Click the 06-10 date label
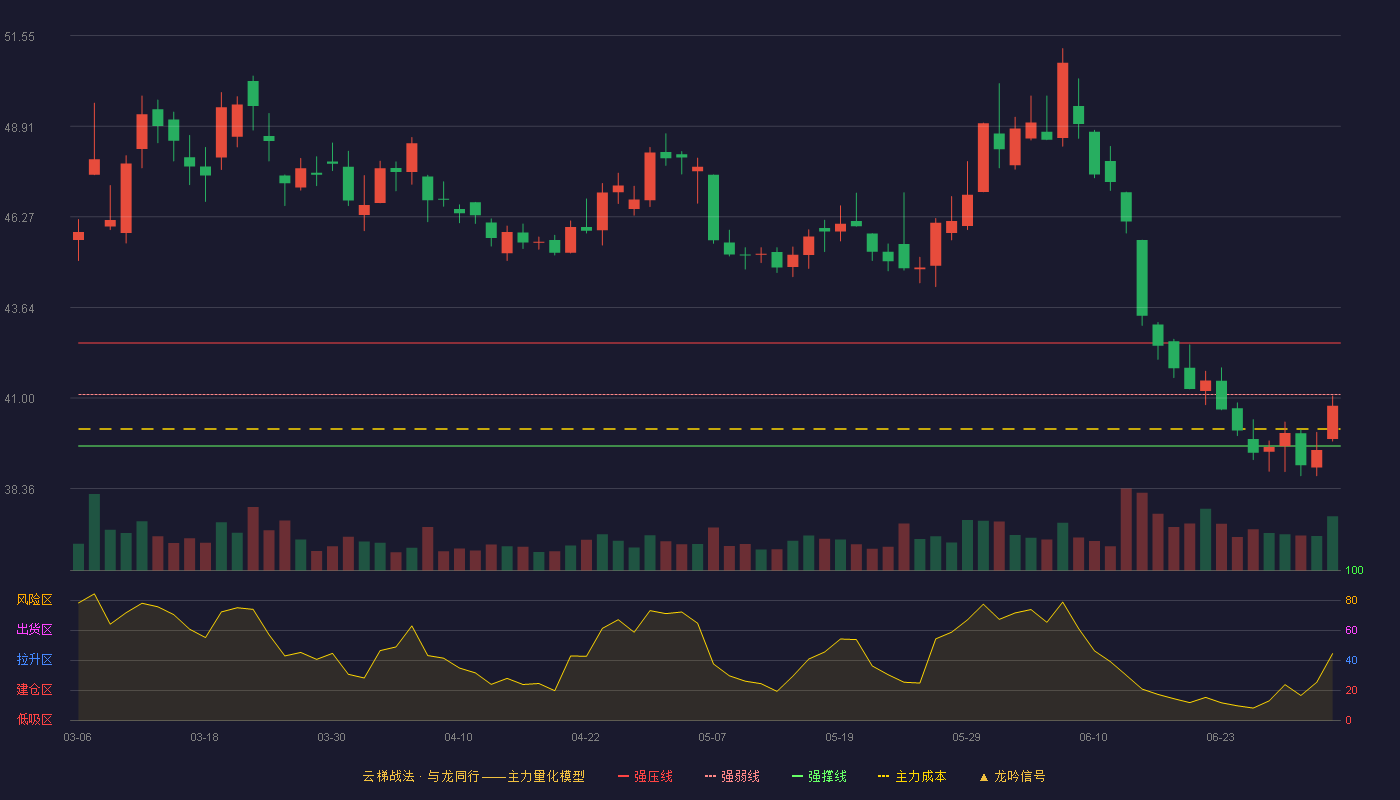Viewport: 1400px width, 800px height. (1093, 737)
